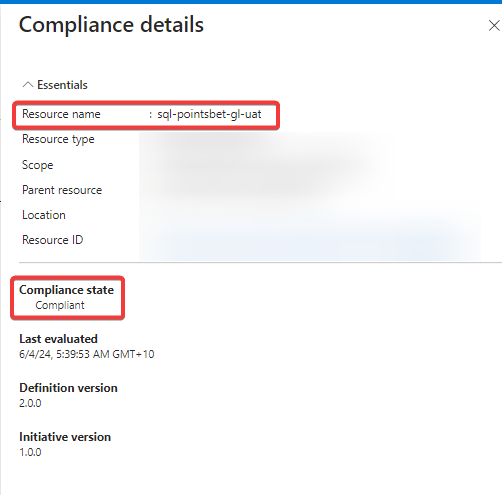Viewport: 502px width, 495px height.
Task: Close the Compliance details panel
Action: click(494, 26)
